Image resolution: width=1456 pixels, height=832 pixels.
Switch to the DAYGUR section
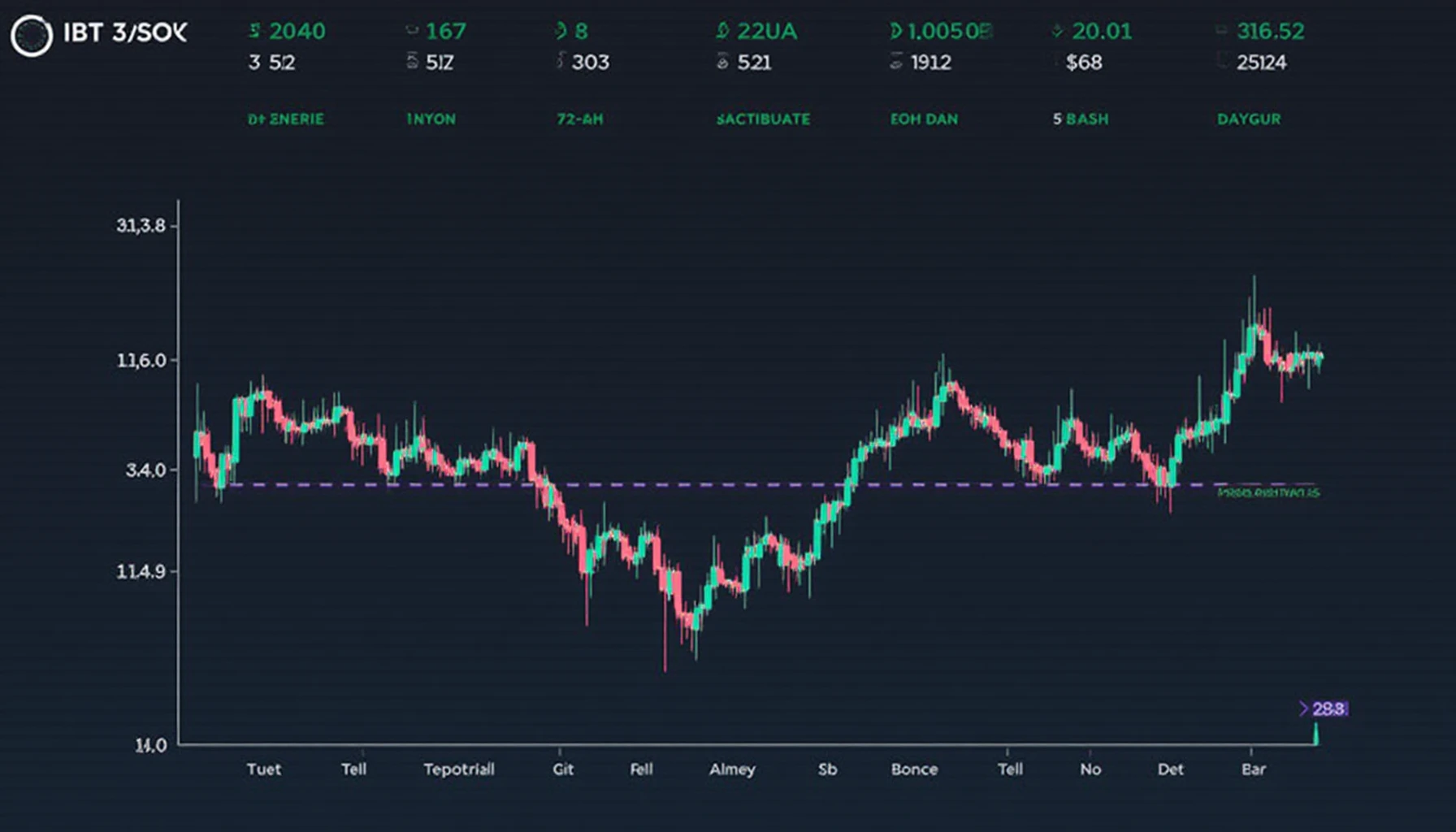tap(1249, 119)
